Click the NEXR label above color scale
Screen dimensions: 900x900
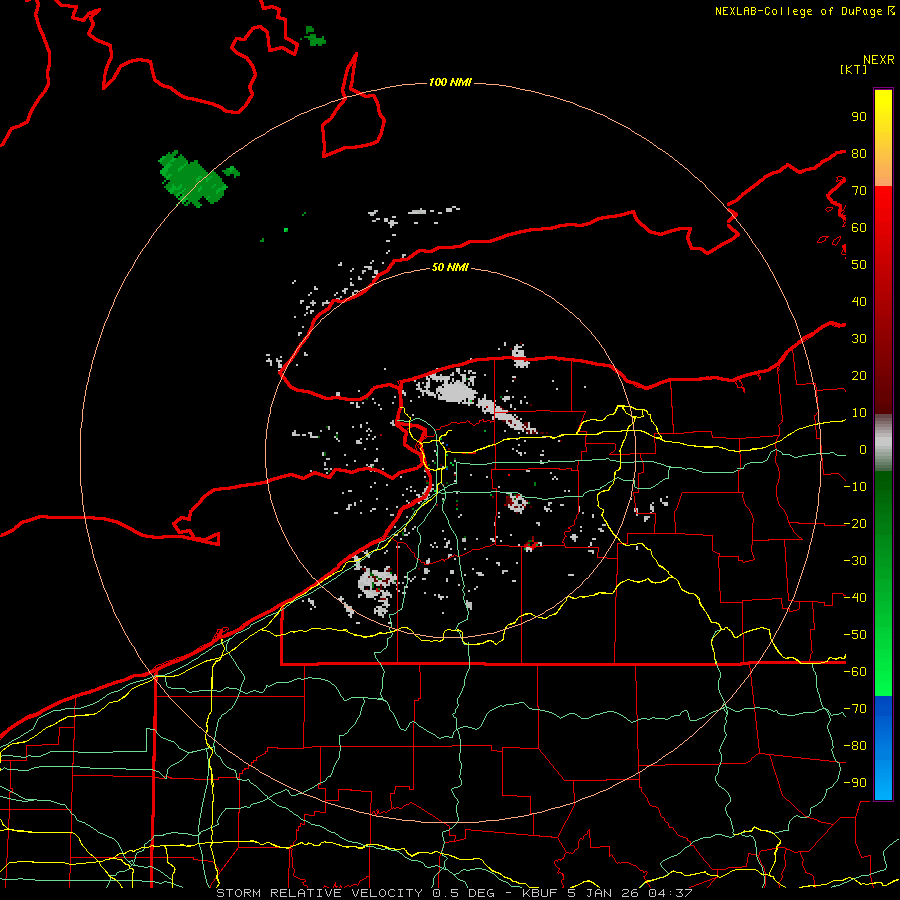tap(879, 60)
